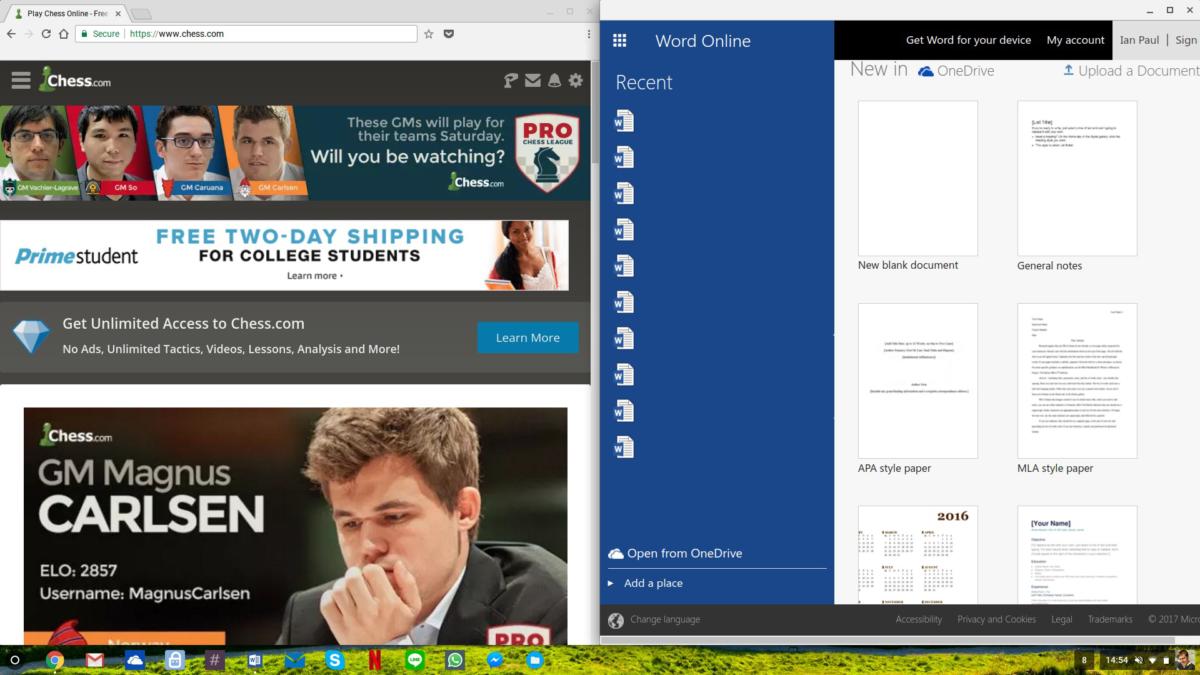Open Gmail from the shelf
This screenshot has height=675, width=1200.
(x=95, y=660)
